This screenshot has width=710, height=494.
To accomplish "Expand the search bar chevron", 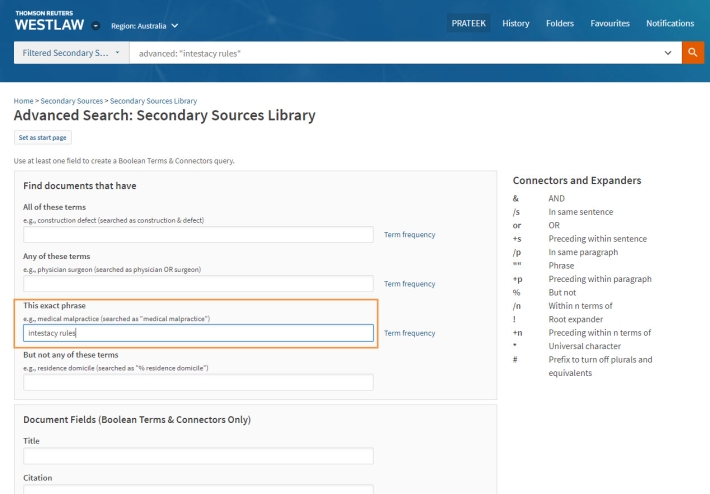I will (668, 53).
